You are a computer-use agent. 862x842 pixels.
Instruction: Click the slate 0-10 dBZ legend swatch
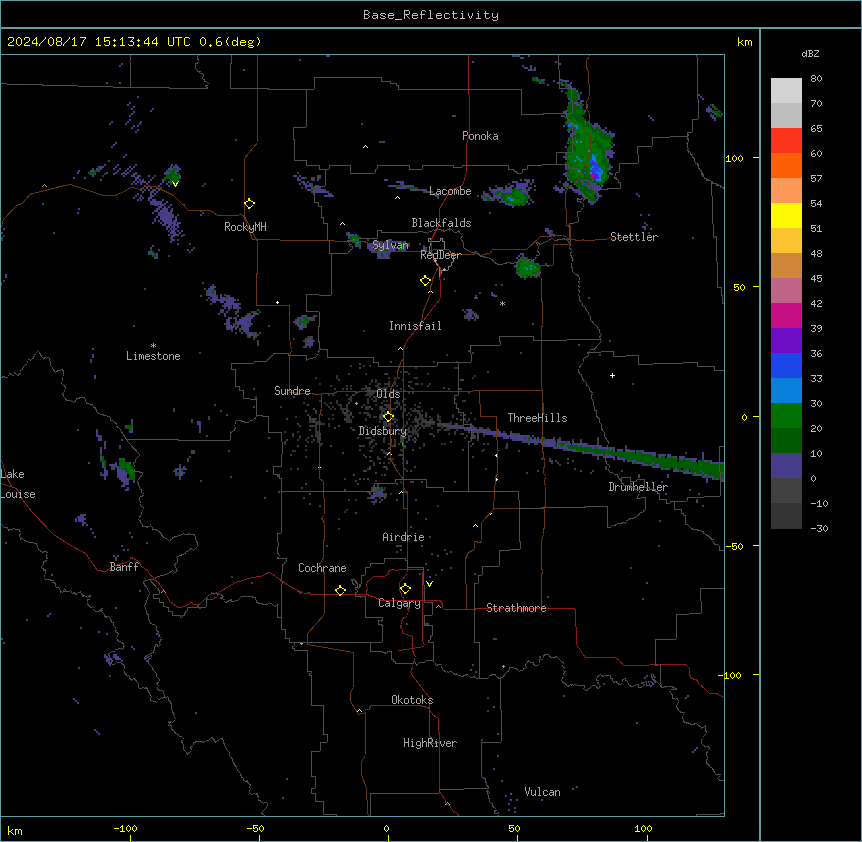click(x=786, y=466)
